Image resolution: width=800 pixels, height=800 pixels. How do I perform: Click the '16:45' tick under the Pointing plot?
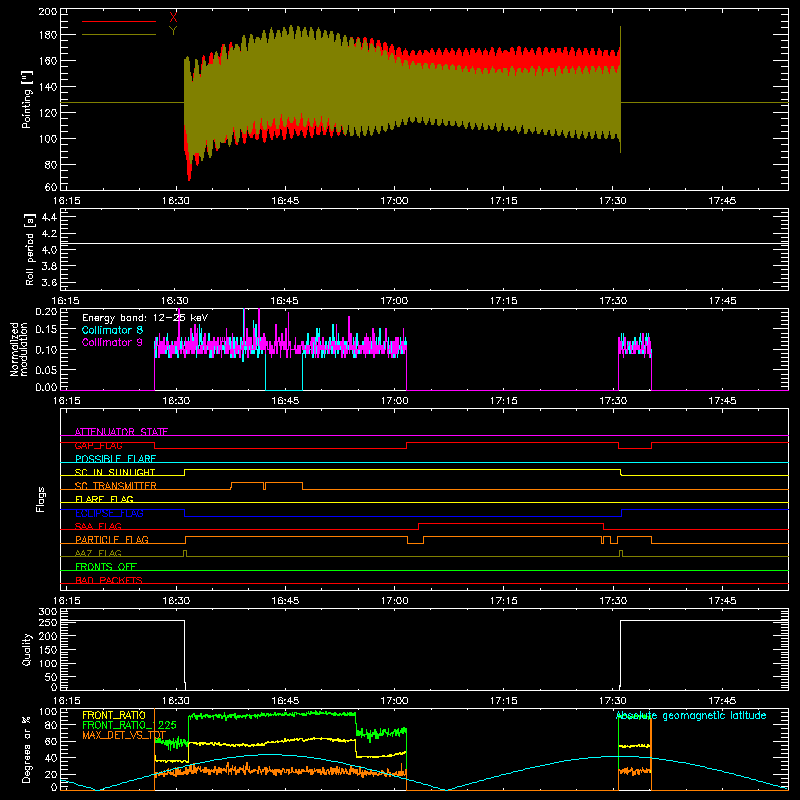(285, 201)
